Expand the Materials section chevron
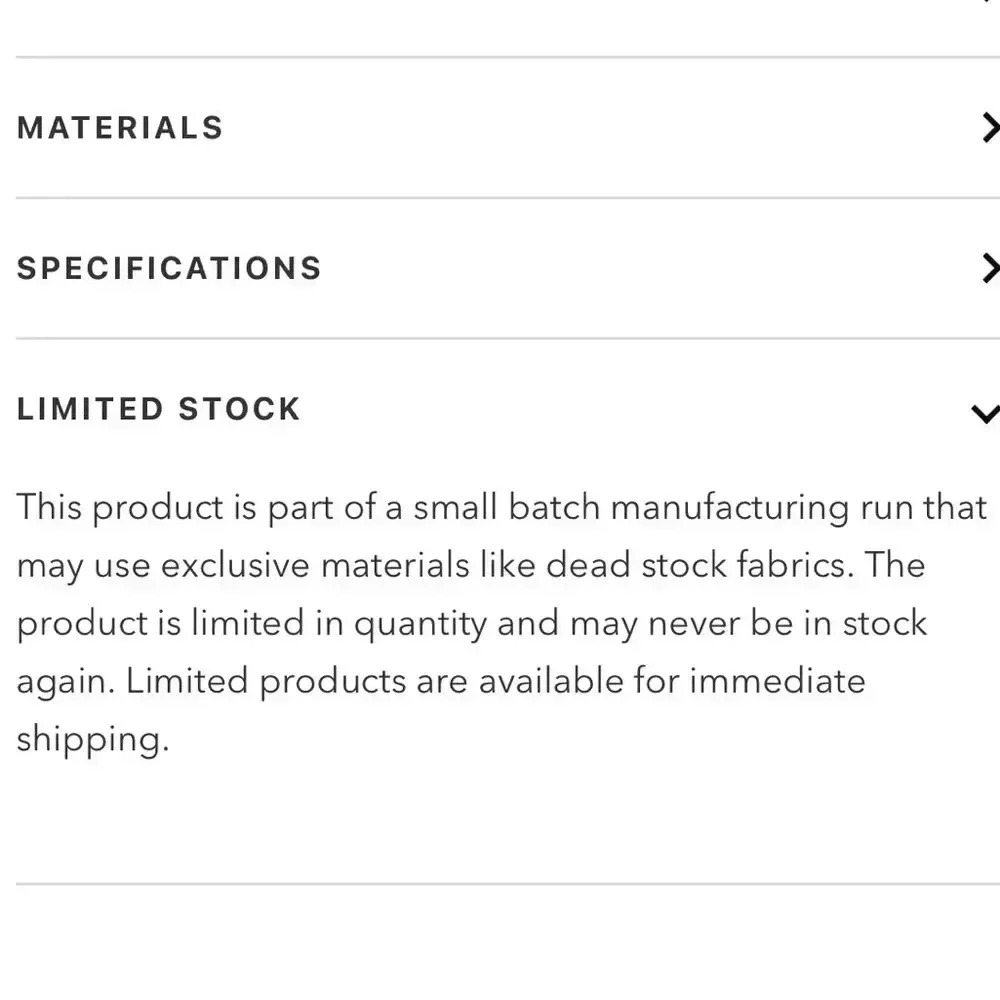Viewport: 1000px width, 1000px height. click(988, 128)
